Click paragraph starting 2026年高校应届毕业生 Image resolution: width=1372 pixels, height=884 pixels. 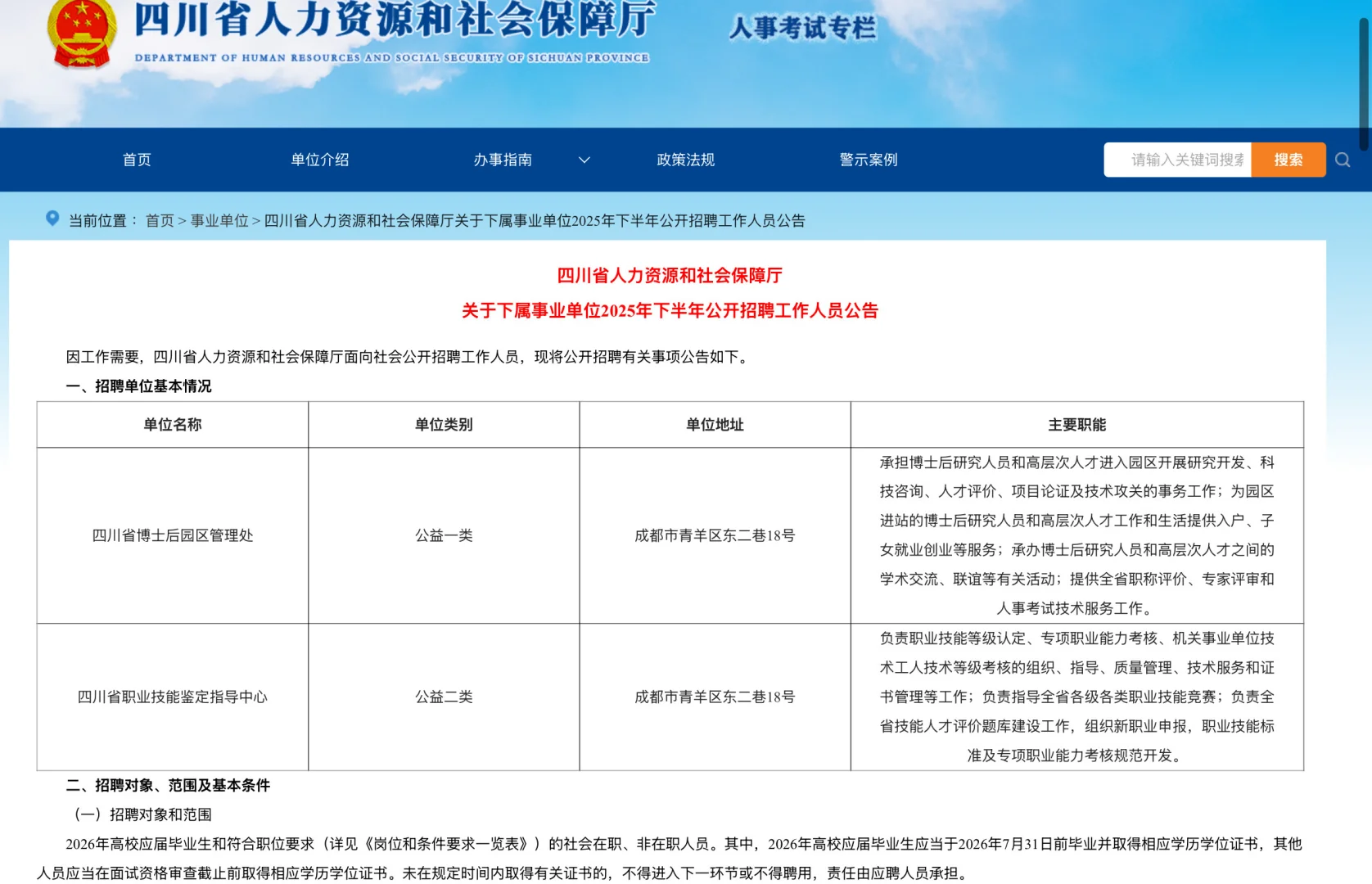(670, 859)
